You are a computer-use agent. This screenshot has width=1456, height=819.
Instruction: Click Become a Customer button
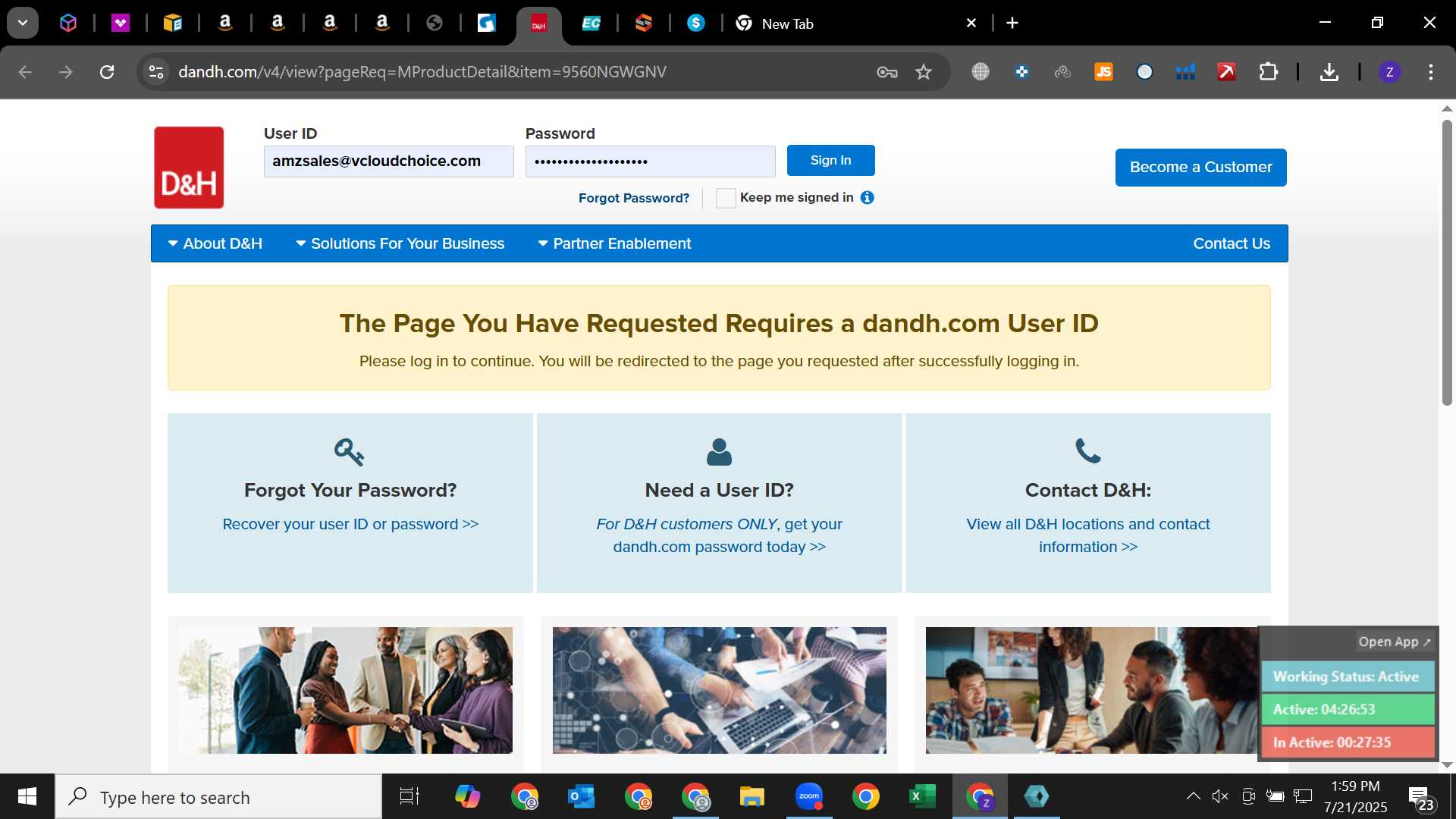(x=1201, y=168)
